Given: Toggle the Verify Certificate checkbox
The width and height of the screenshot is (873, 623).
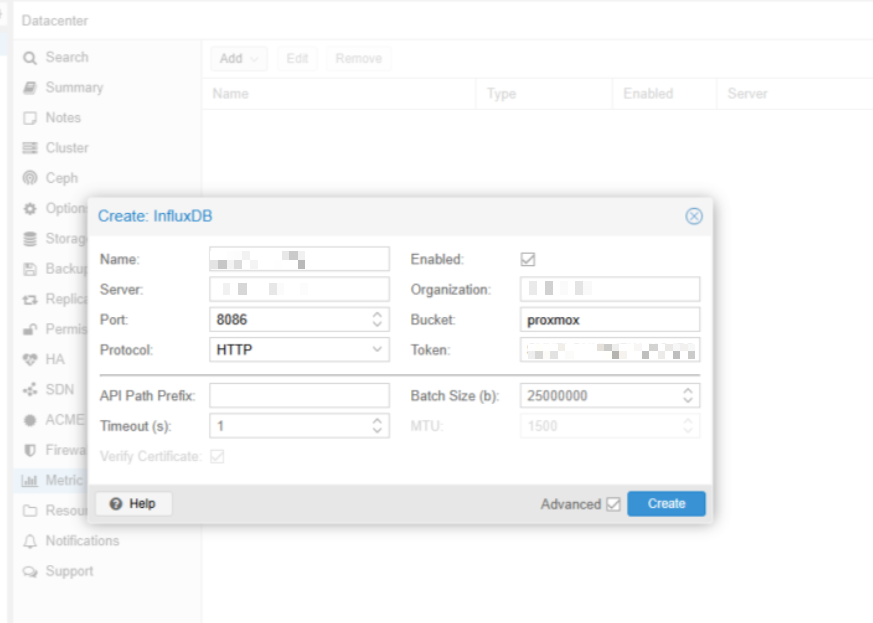Looking at the screenshot, I should pos(217,457).
